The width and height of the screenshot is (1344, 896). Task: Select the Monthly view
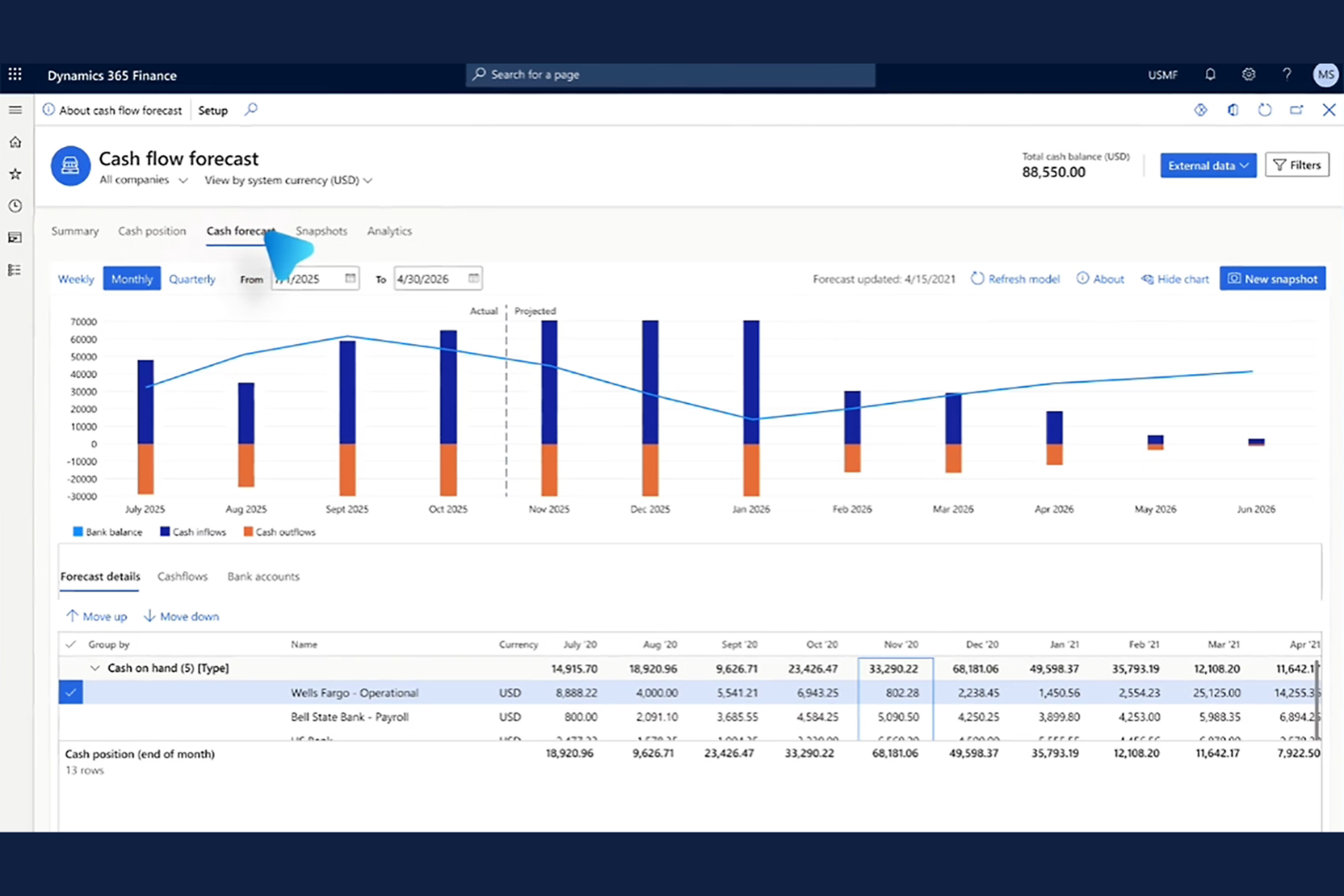pos(132,279)
